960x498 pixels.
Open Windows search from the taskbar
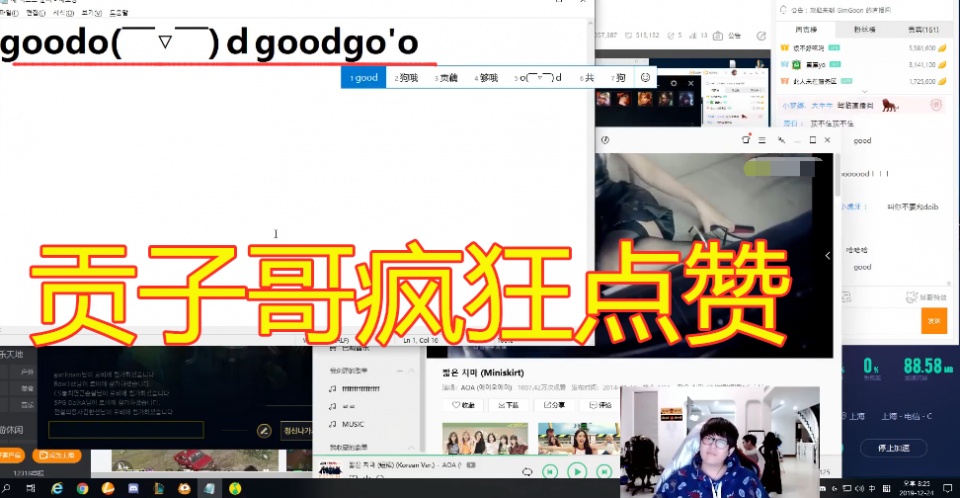point(7,488)
